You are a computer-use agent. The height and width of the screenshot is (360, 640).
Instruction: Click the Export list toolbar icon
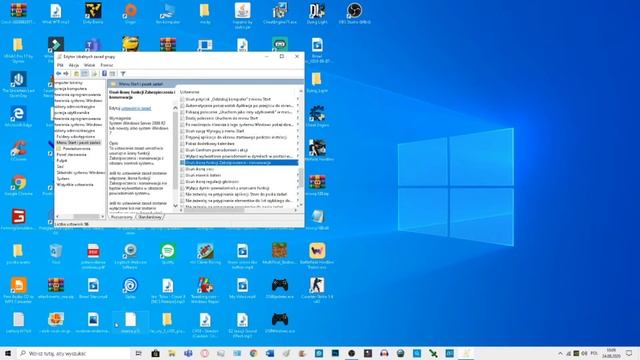click(94, 73)
